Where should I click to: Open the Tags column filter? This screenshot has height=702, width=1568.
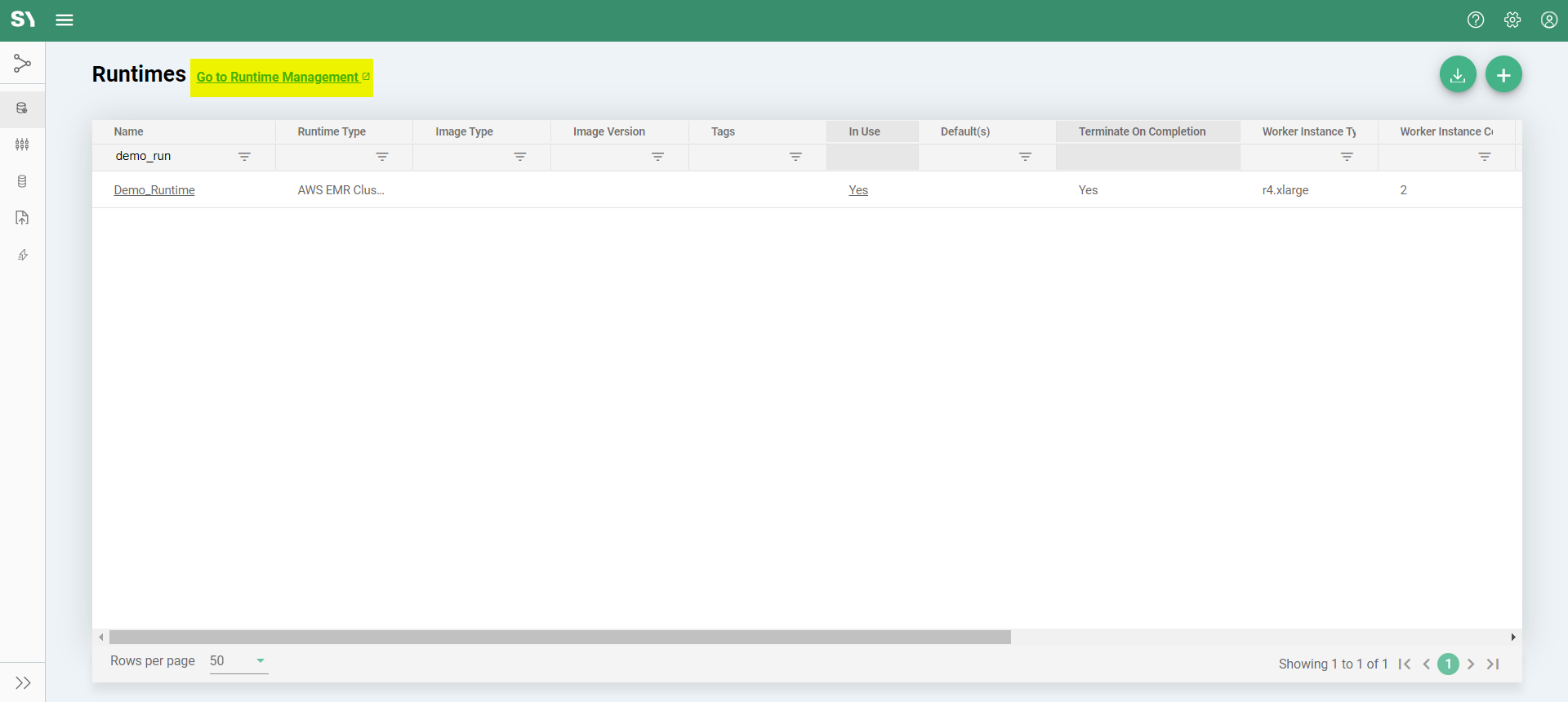[795, 157]
